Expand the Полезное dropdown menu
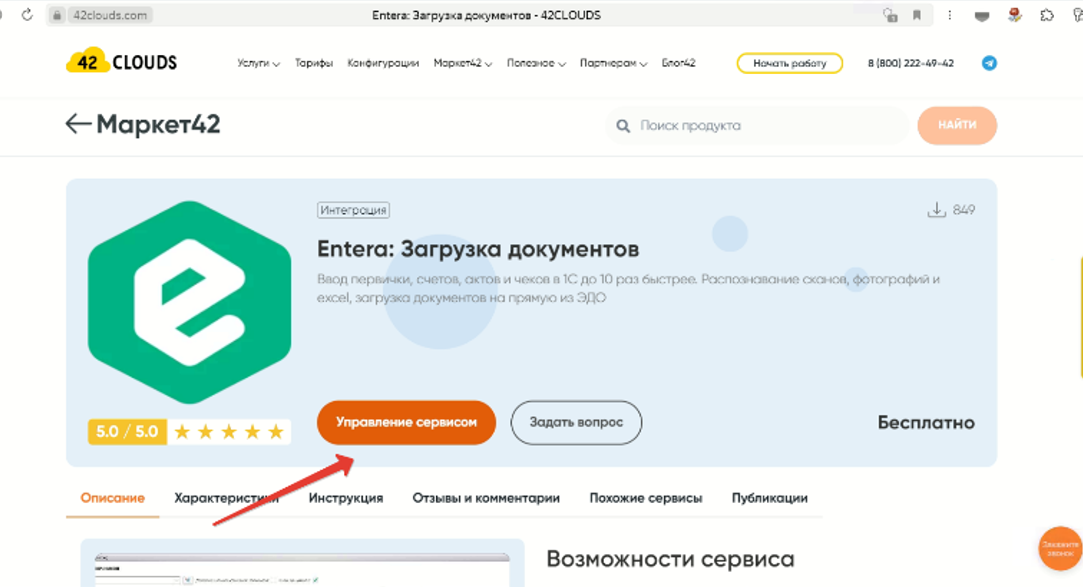The height and width of the screenshot is (587, 1083). (x=536, y=63)
